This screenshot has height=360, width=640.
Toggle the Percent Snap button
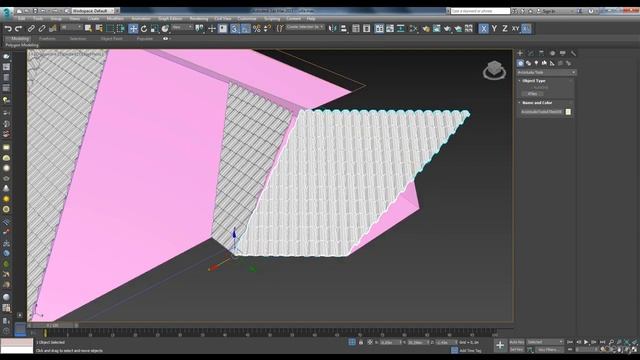pos(256,29)
